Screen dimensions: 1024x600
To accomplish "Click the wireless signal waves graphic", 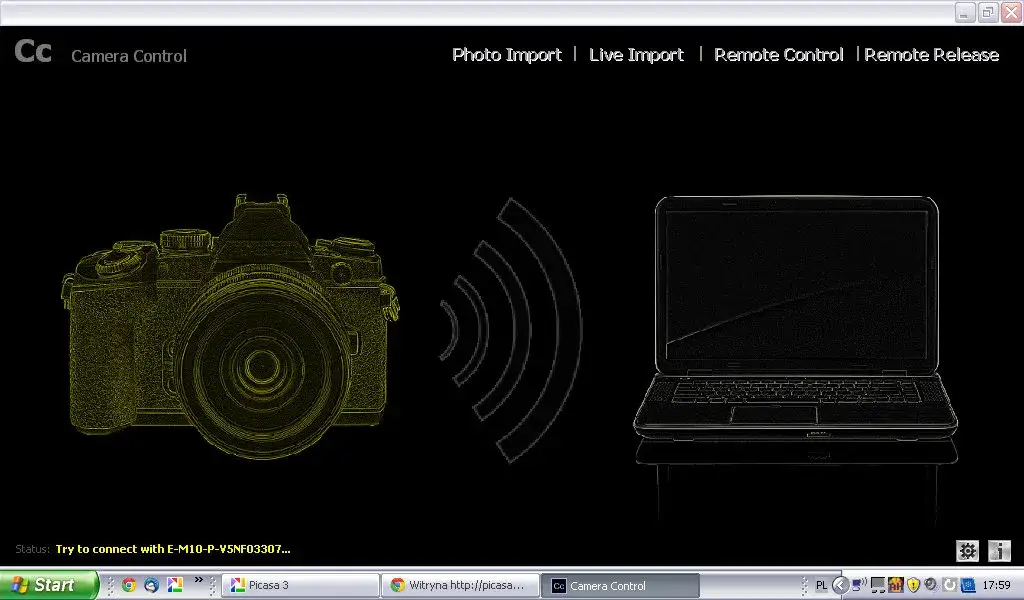I will coord(510,329).
